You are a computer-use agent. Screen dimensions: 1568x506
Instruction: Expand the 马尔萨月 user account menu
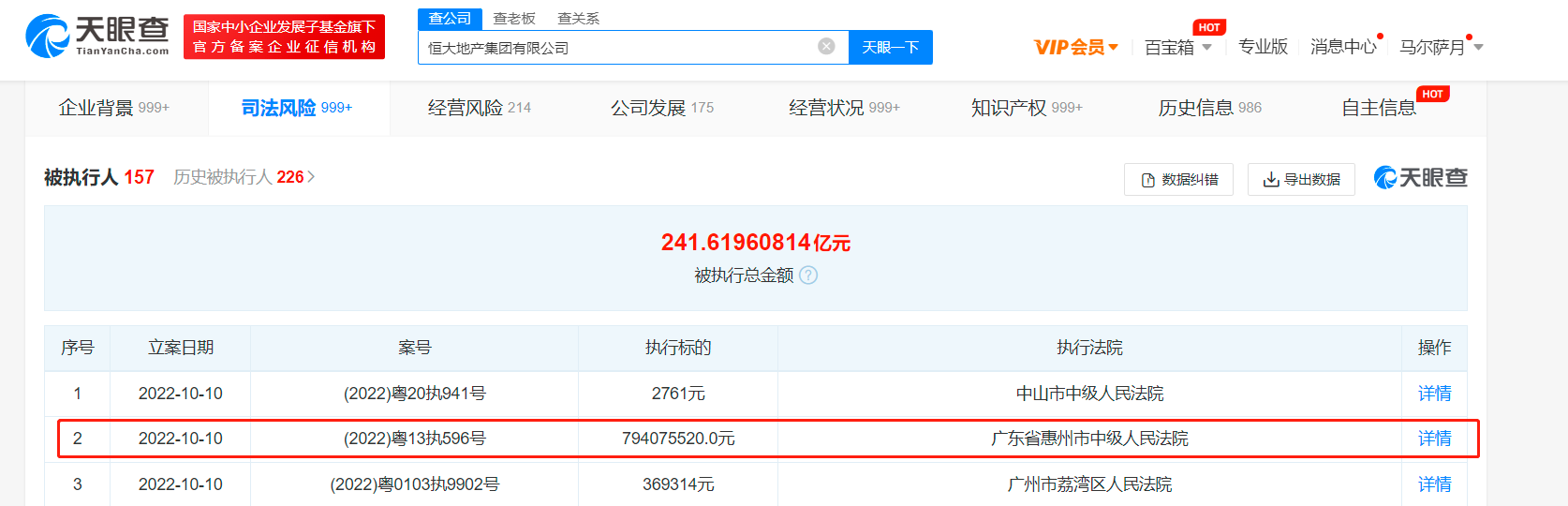[x=1441, y=47]
